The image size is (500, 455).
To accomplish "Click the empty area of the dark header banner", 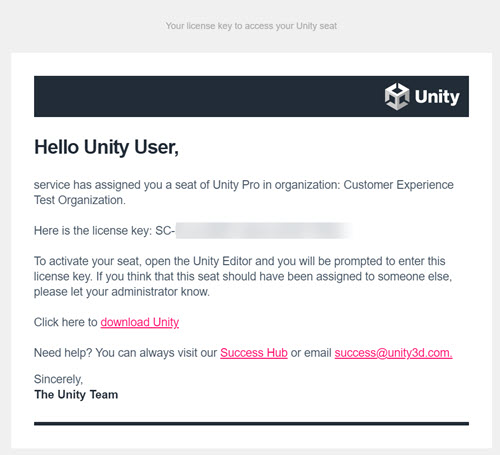I will [207, 96].
